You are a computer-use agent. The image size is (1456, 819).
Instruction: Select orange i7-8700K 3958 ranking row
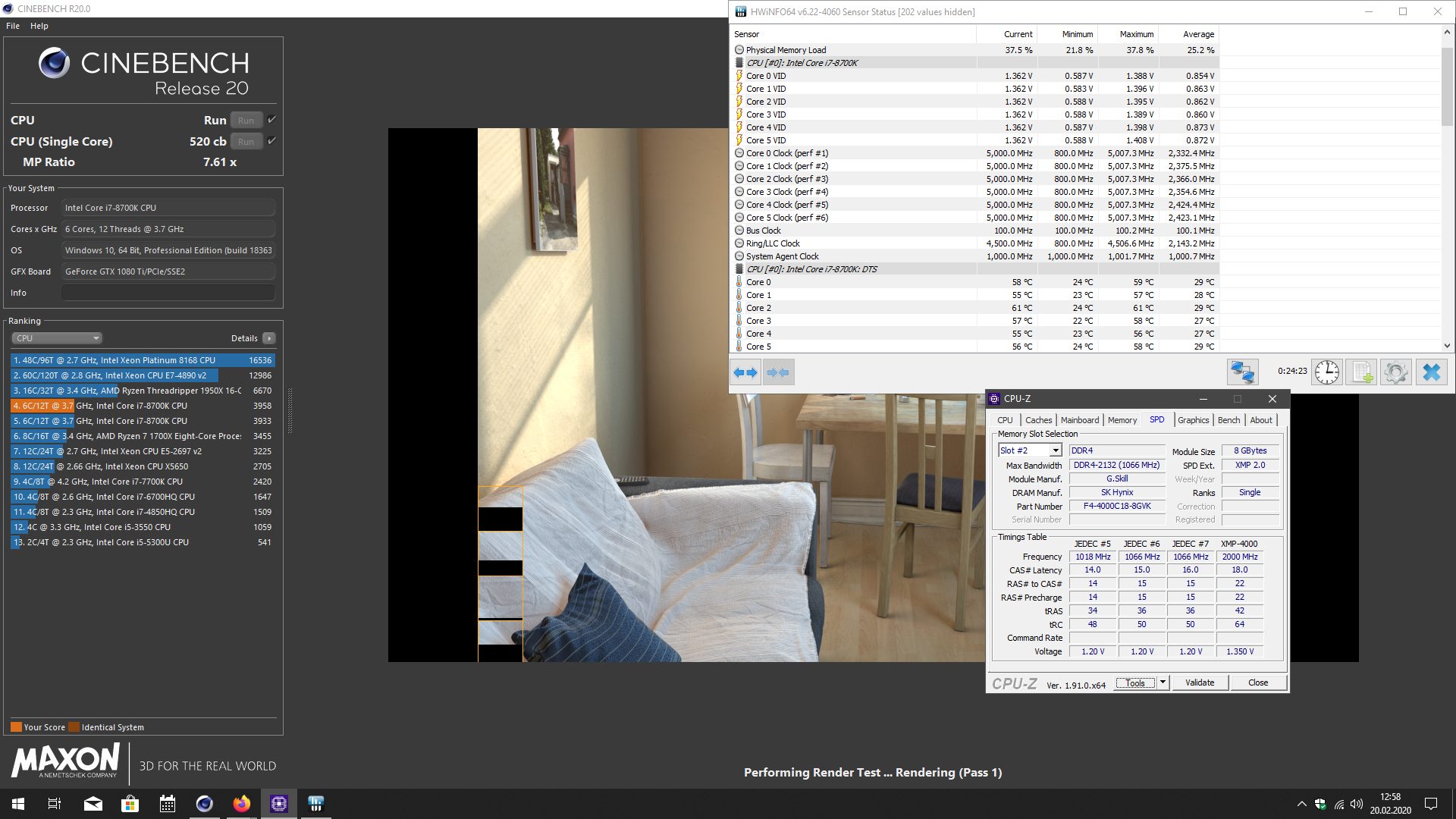[x=143, y=406]
